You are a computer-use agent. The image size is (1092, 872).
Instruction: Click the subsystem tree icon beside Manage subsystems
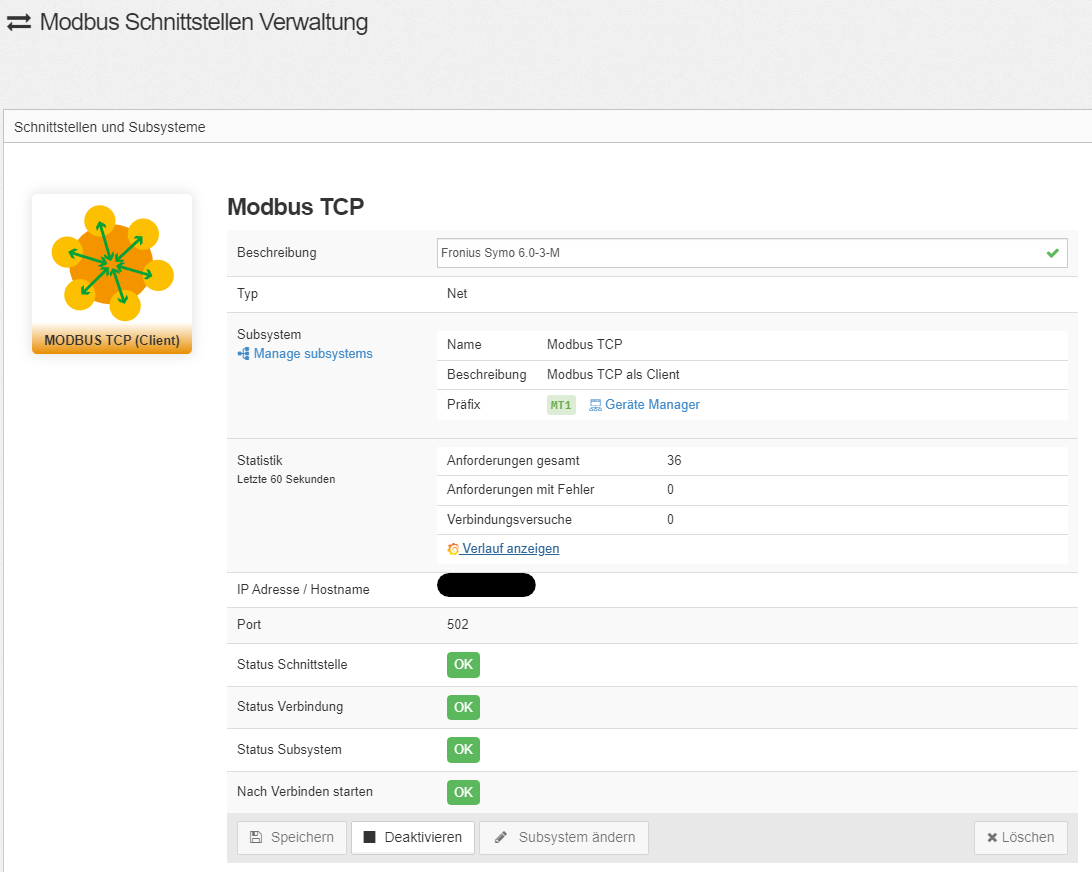click(243, 354)
